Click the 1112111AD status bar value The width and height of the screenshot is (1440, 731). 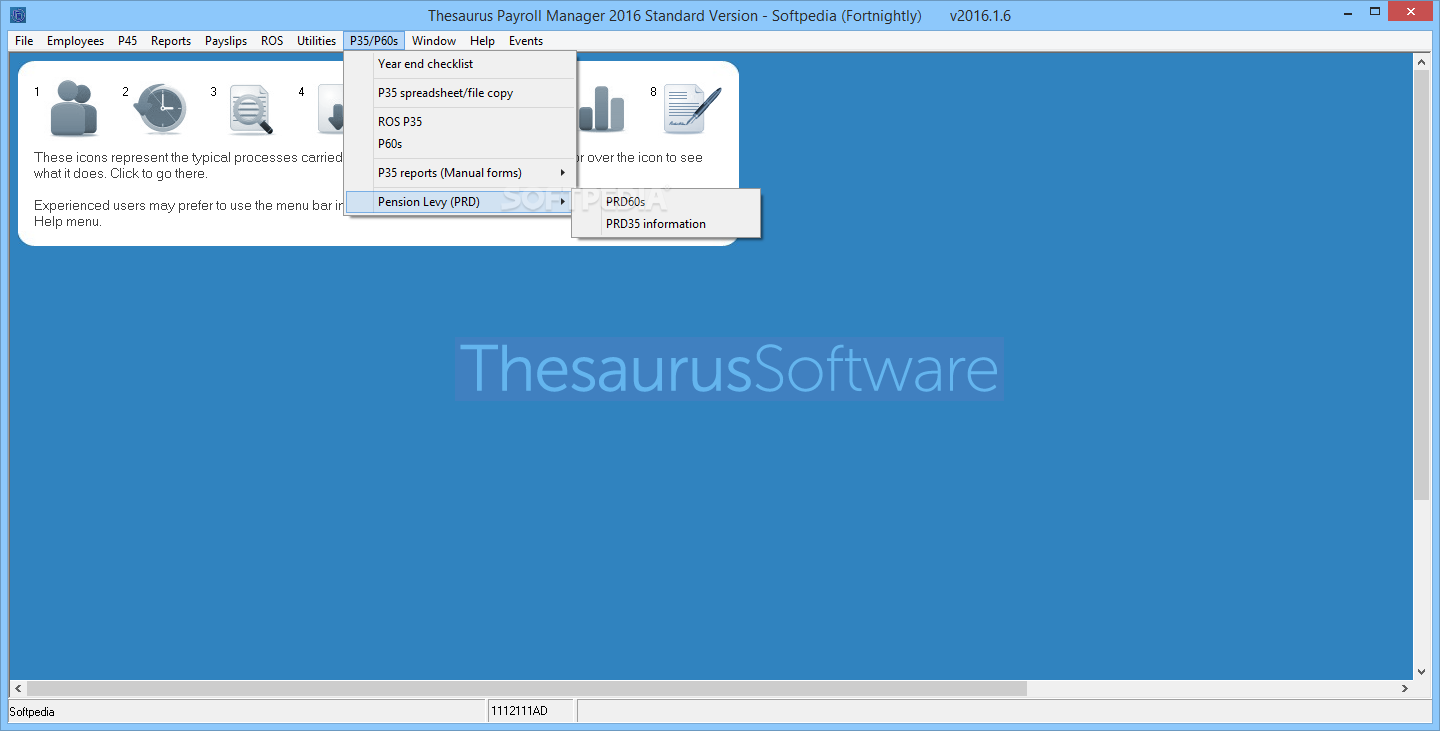[518, 711]
